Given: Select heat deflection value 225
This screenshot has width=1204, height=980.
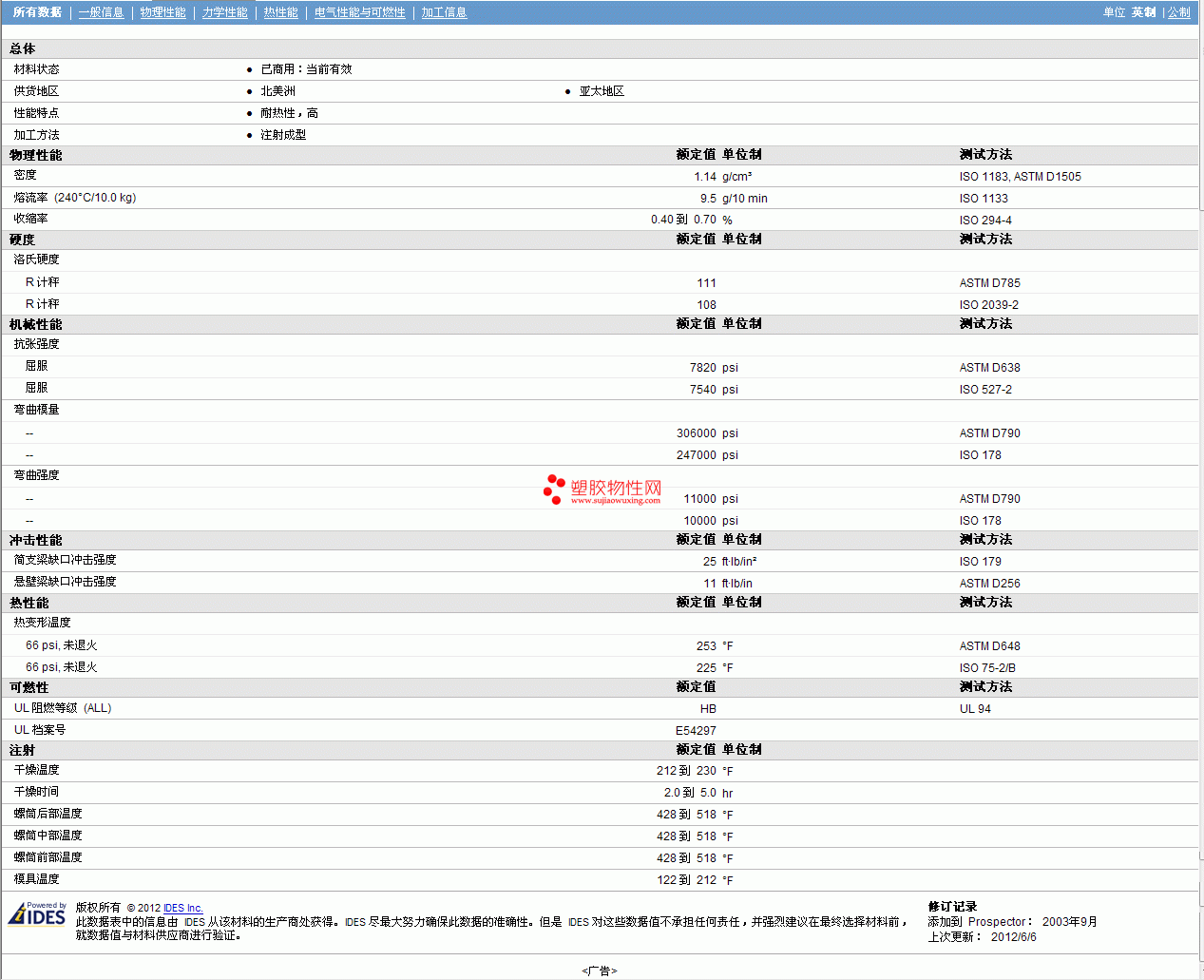Looking at the screenshot, I should [x=706, y=668].
